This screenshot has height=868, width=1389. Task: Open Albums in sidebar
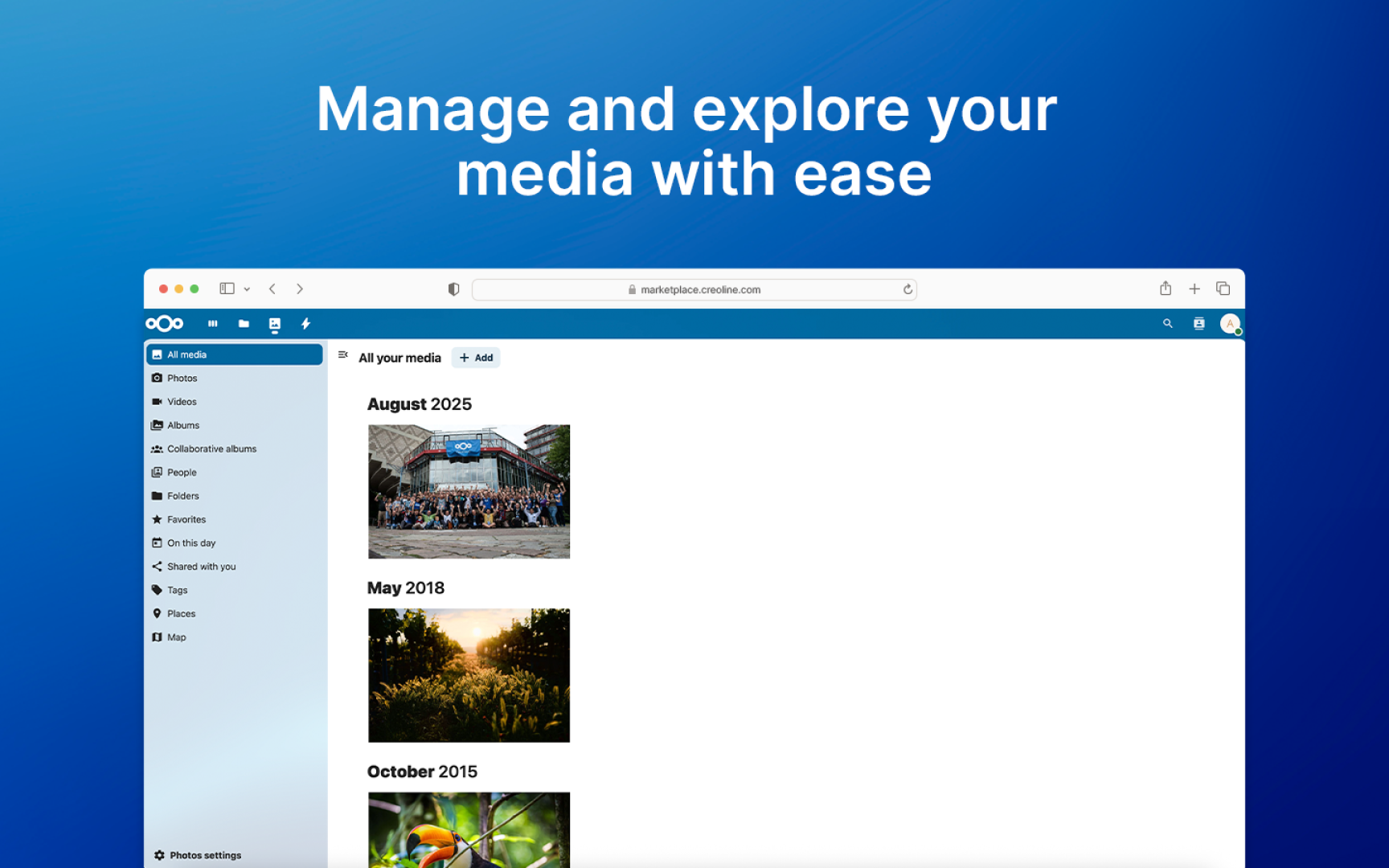coord(235,425)
